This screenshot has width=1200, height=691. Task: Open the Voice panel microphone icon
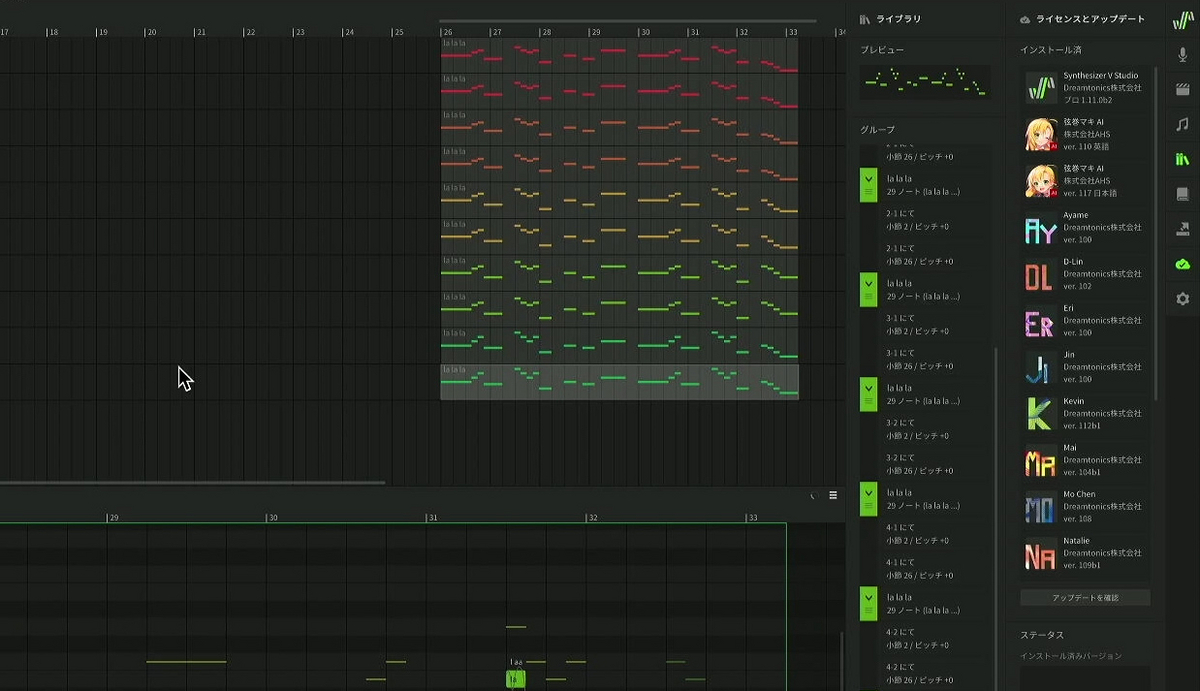pyautogui.click(x=1183, y=54)
